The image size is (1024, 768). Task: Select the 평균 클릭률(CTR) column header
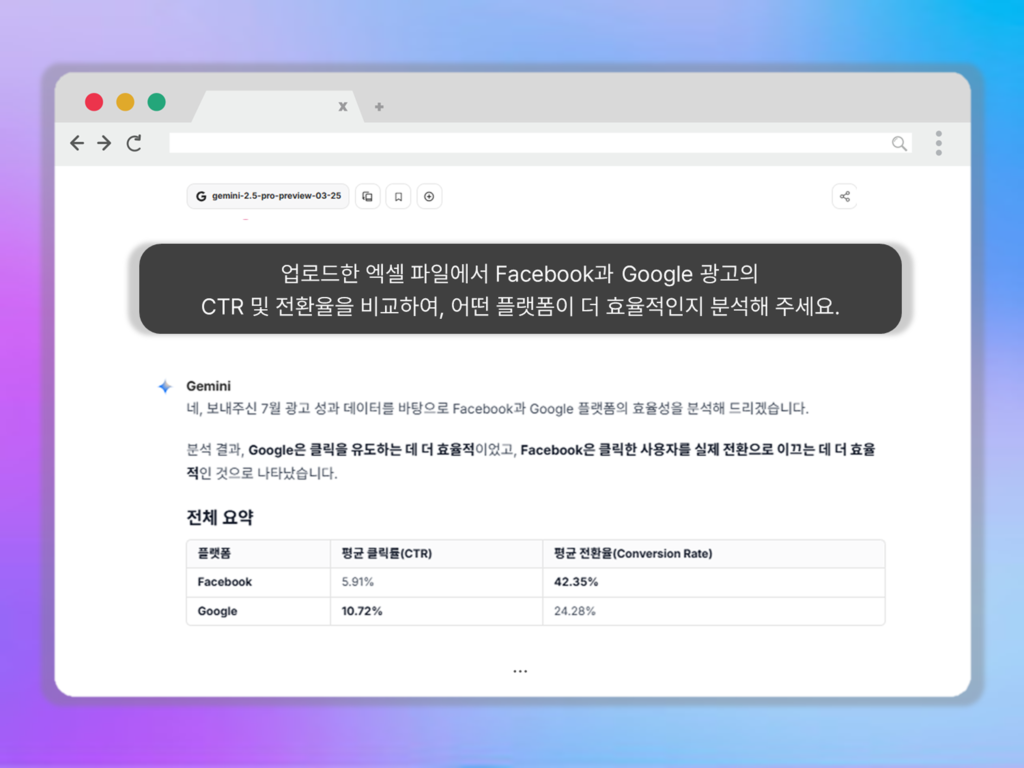click(387, 553)
